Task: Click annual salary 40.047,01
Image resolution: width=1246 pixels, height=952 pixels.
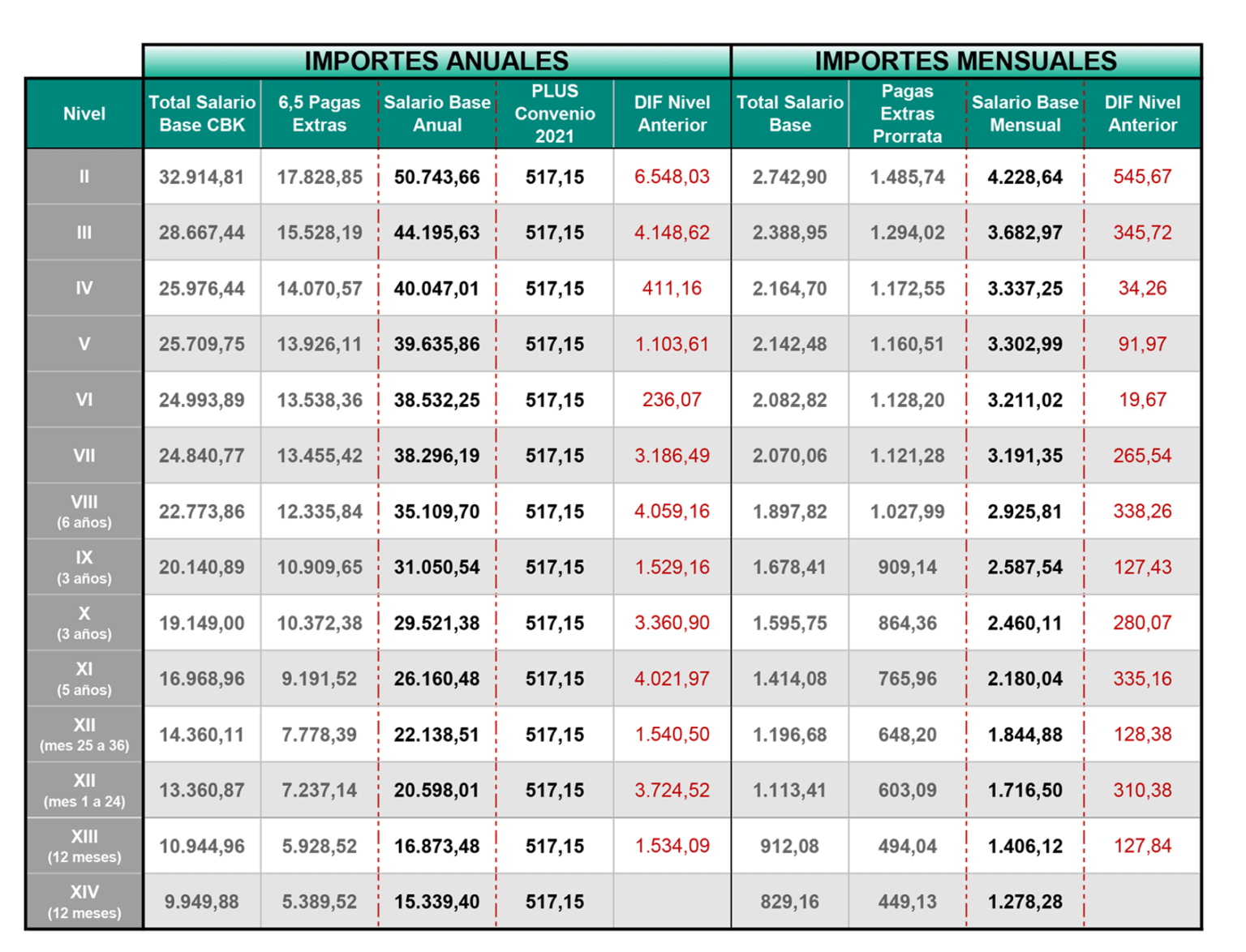Action: point(437,289)
